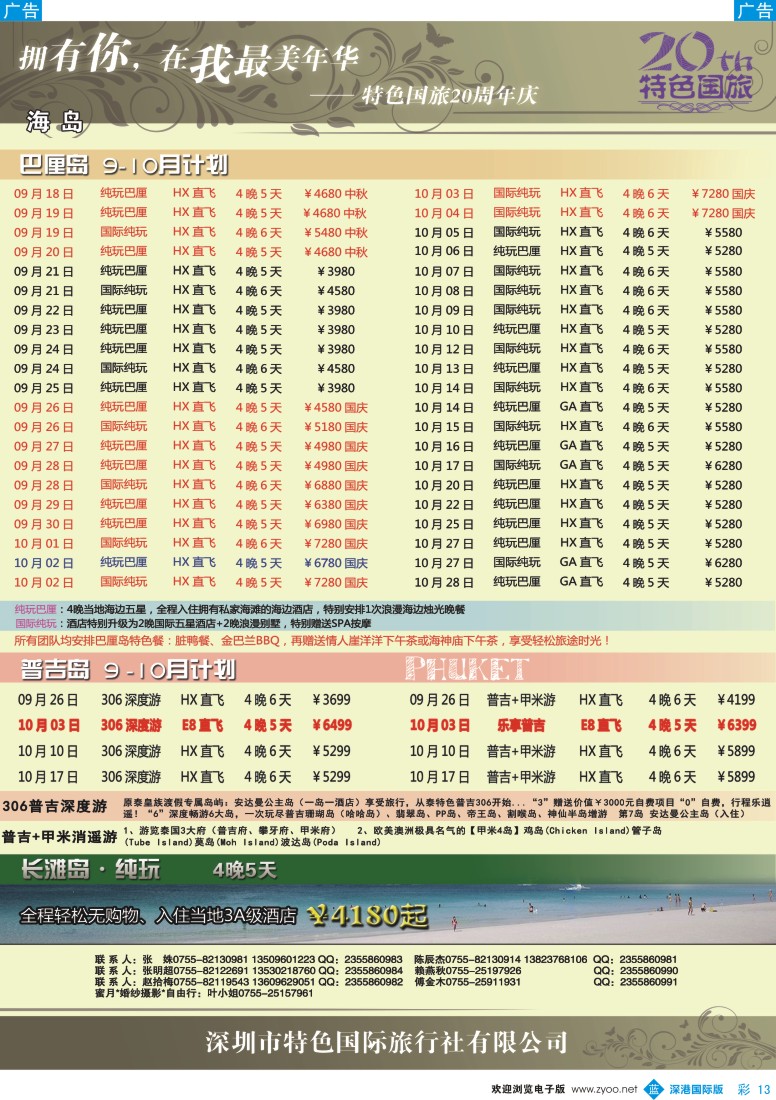The height and width of the screenshot is (1100, 776).
Task: Click the red ¥6399 price
Action: (x=737, y=725)
